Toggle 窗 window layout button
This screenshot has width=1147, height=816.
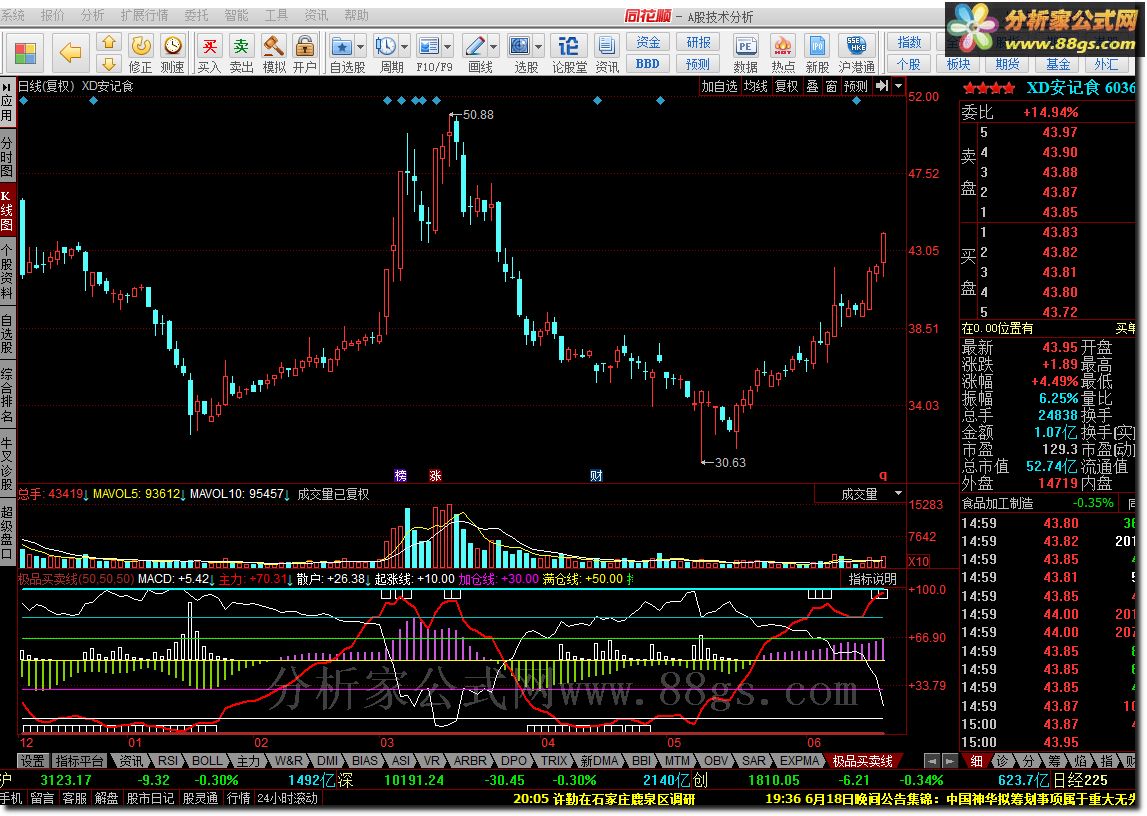point(831,86)
